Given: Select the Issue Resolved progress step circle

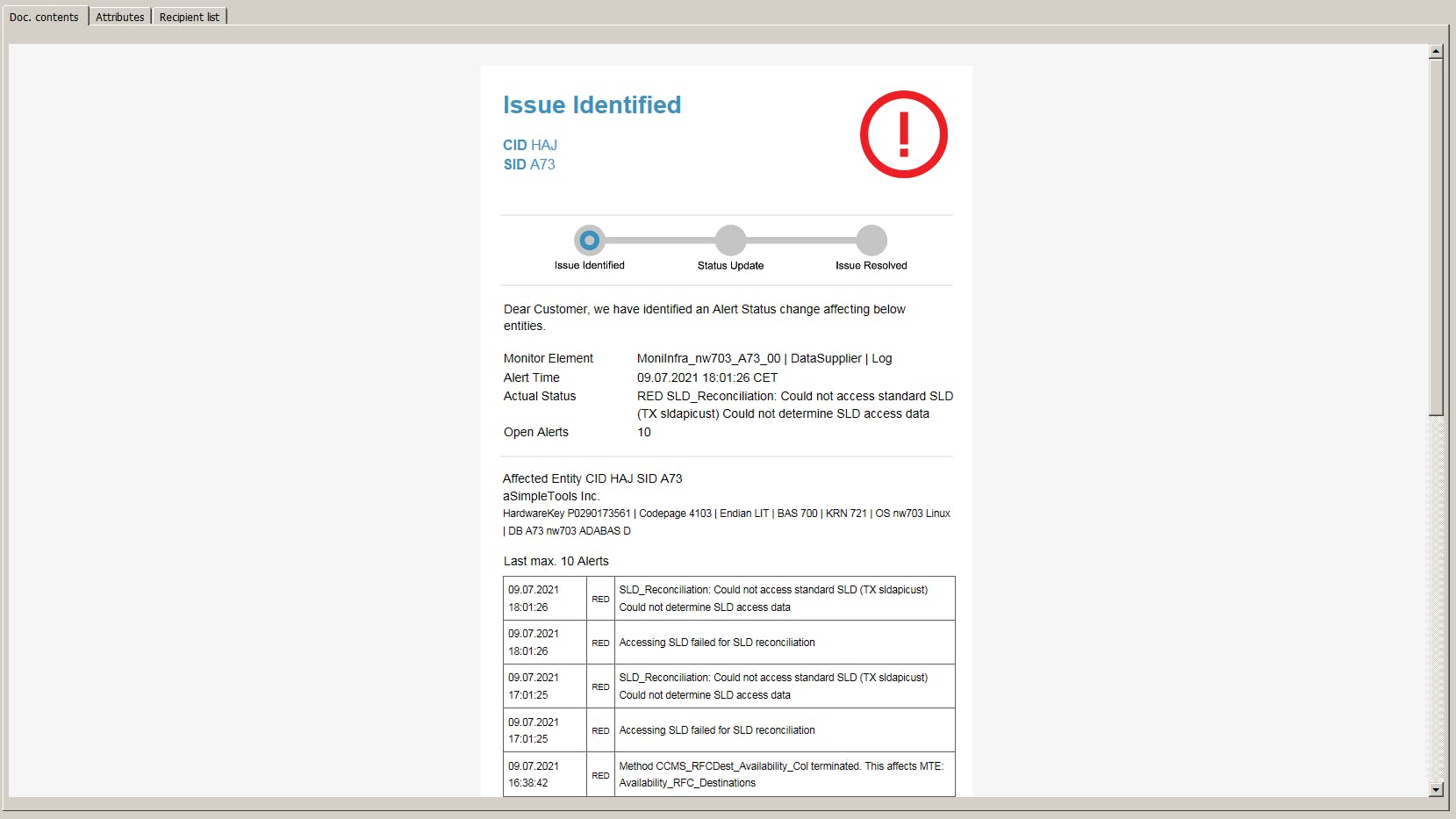Looking at the screenshot, I should (x=871, y=240).
